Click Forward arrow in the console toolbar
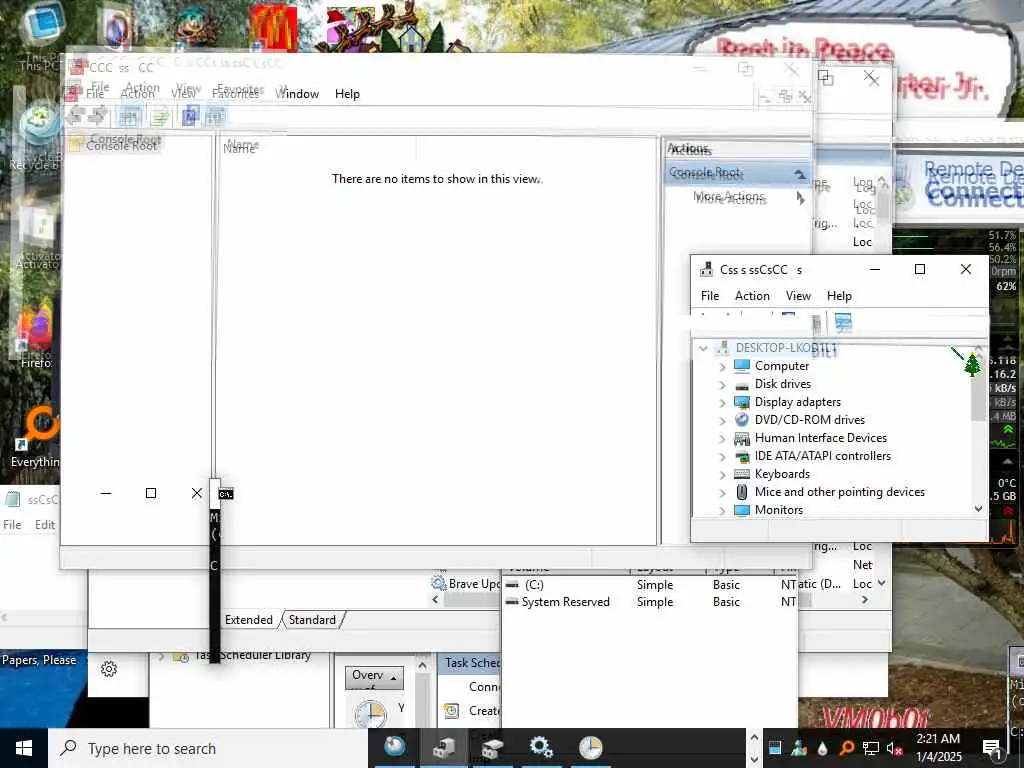This screenshot has height=768, width=1024. point(97,117)
